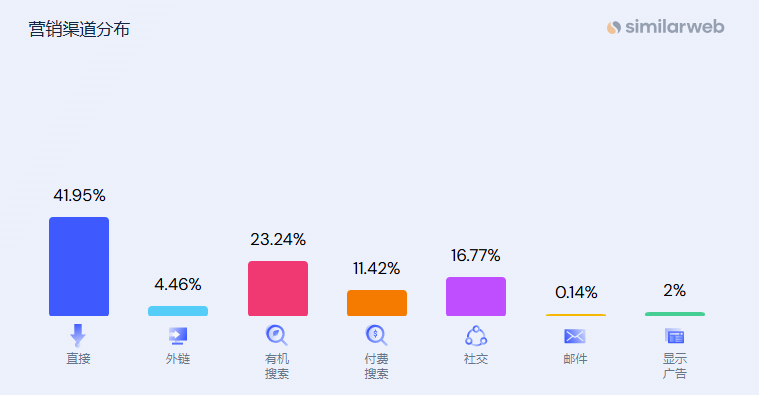This screenshot has width=759, height=395.
Task: Click the 营销渠道分布 chart title
Action: pyautogui.click(x=79, y=29)
